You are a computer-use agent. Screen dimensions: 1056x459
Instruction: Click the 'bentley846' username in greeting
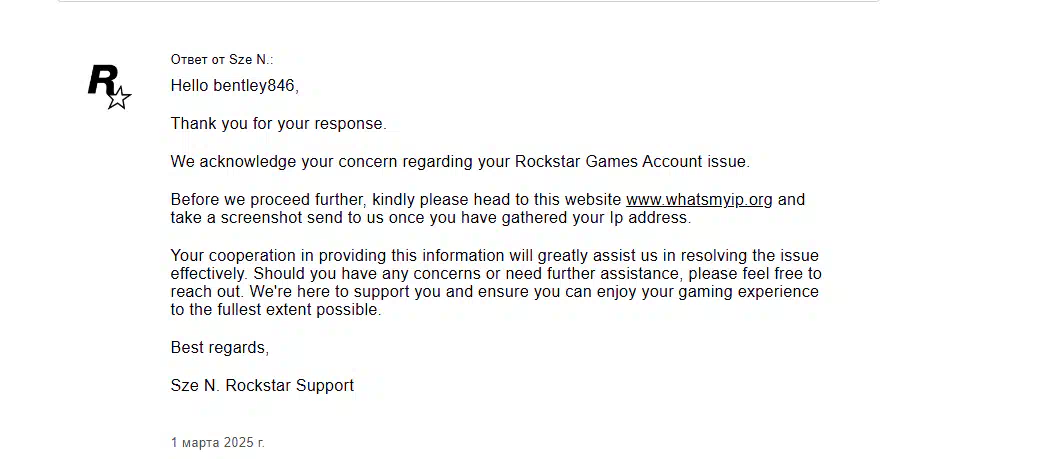point(255,85)
